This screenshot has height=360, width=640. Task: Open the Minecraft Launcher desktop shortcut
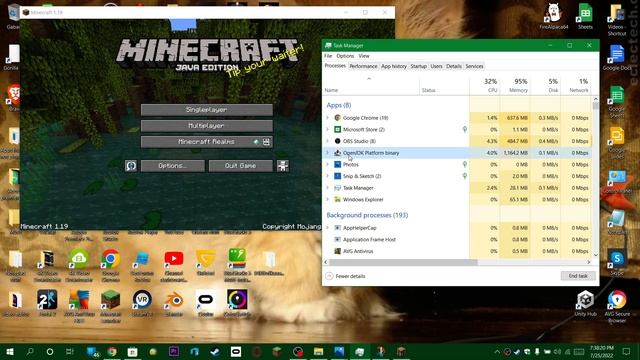click(111, 306)
